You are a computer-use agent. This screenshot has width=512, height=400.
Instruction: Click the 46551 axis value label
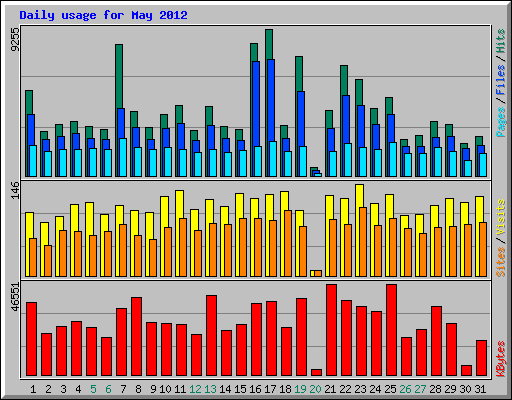pyautogui.click(x=15, y=297)
